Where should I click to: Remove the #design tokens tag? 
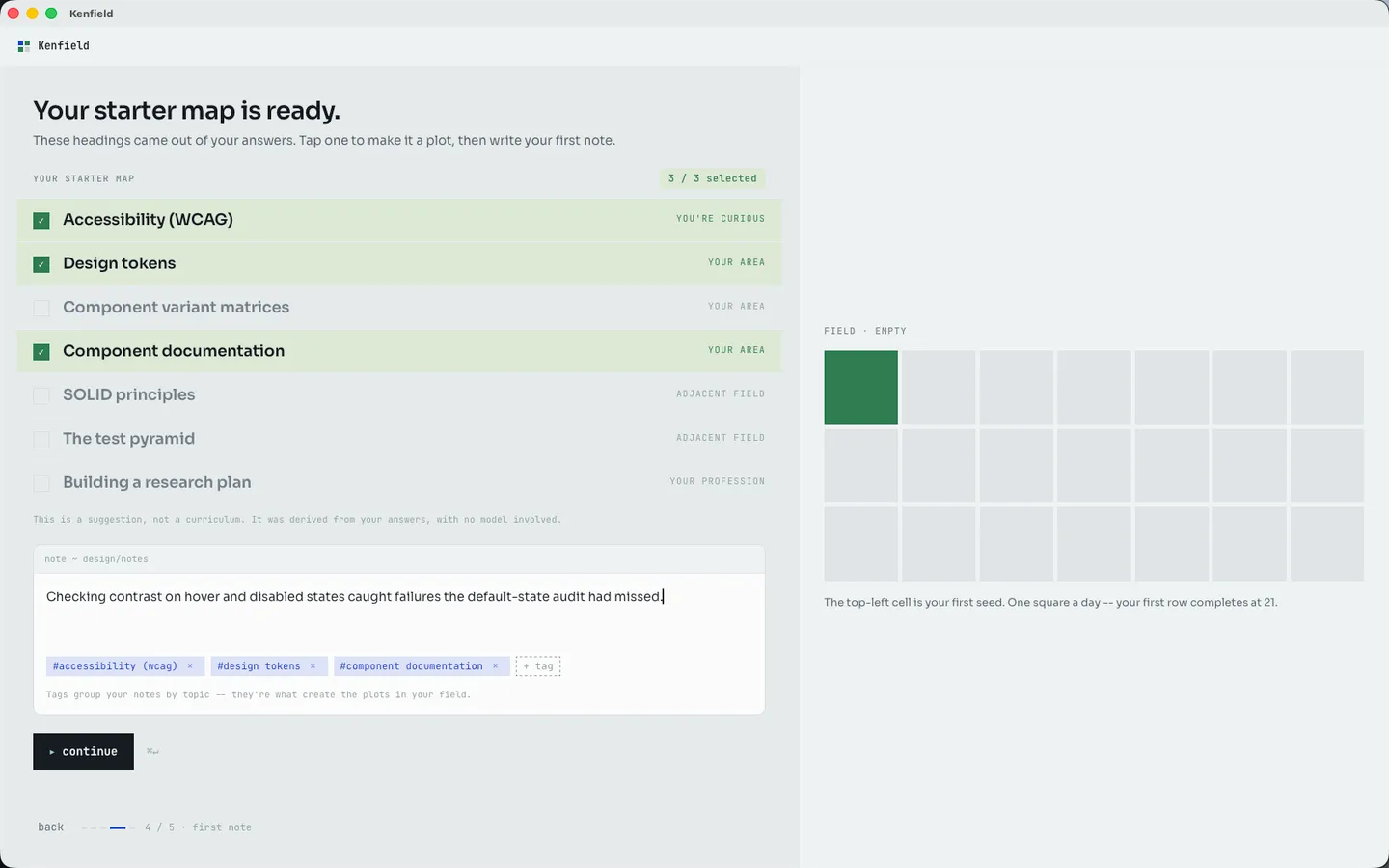pos(313,666)
